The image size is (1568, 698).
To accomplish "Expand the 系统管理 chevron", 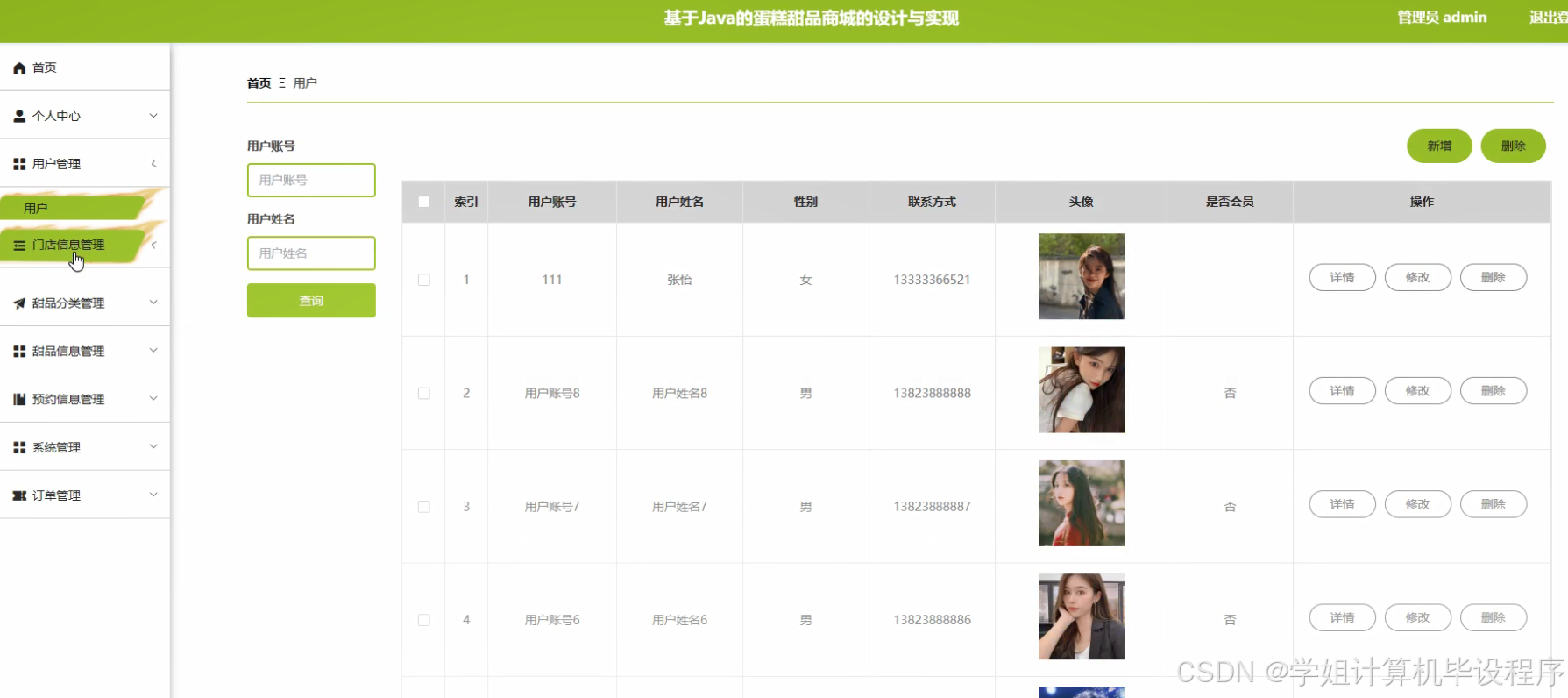I will pyautogui.click(x=153, y=447).
